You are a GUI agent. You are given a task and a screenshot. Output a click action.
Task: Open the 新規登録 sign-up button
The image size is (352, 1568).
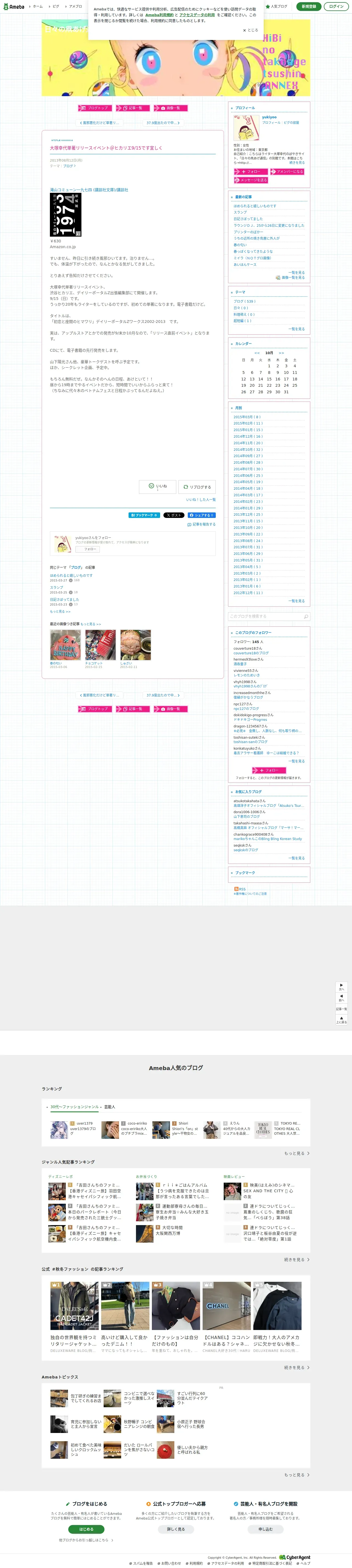point(309,6)
